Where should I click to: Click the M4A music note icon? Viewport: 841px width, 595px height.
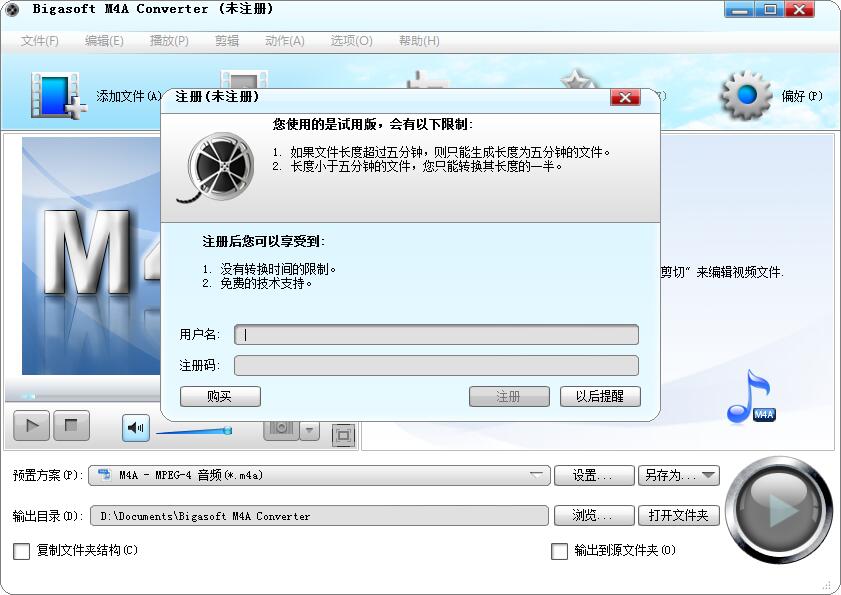point(751,396)
